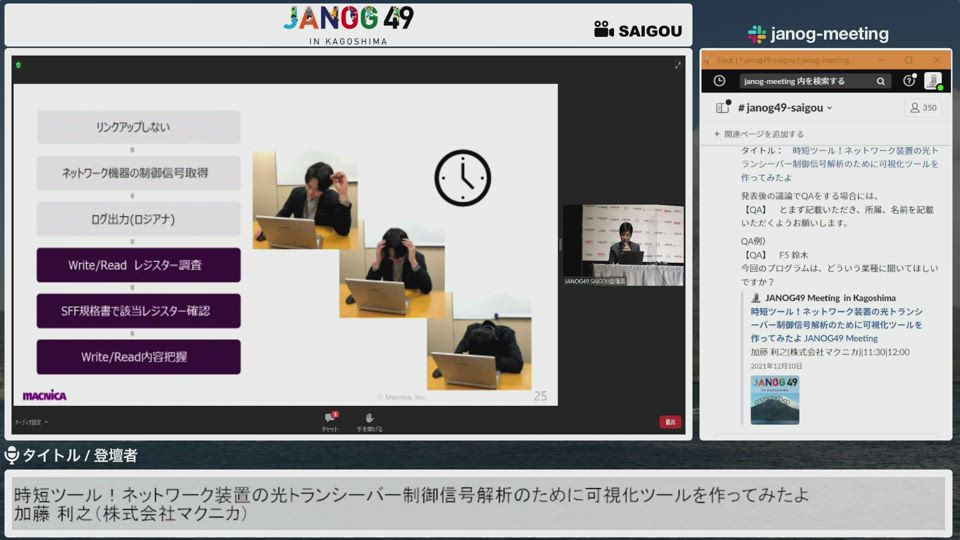Select the speaker camera video tile

[x=623, y=245]
